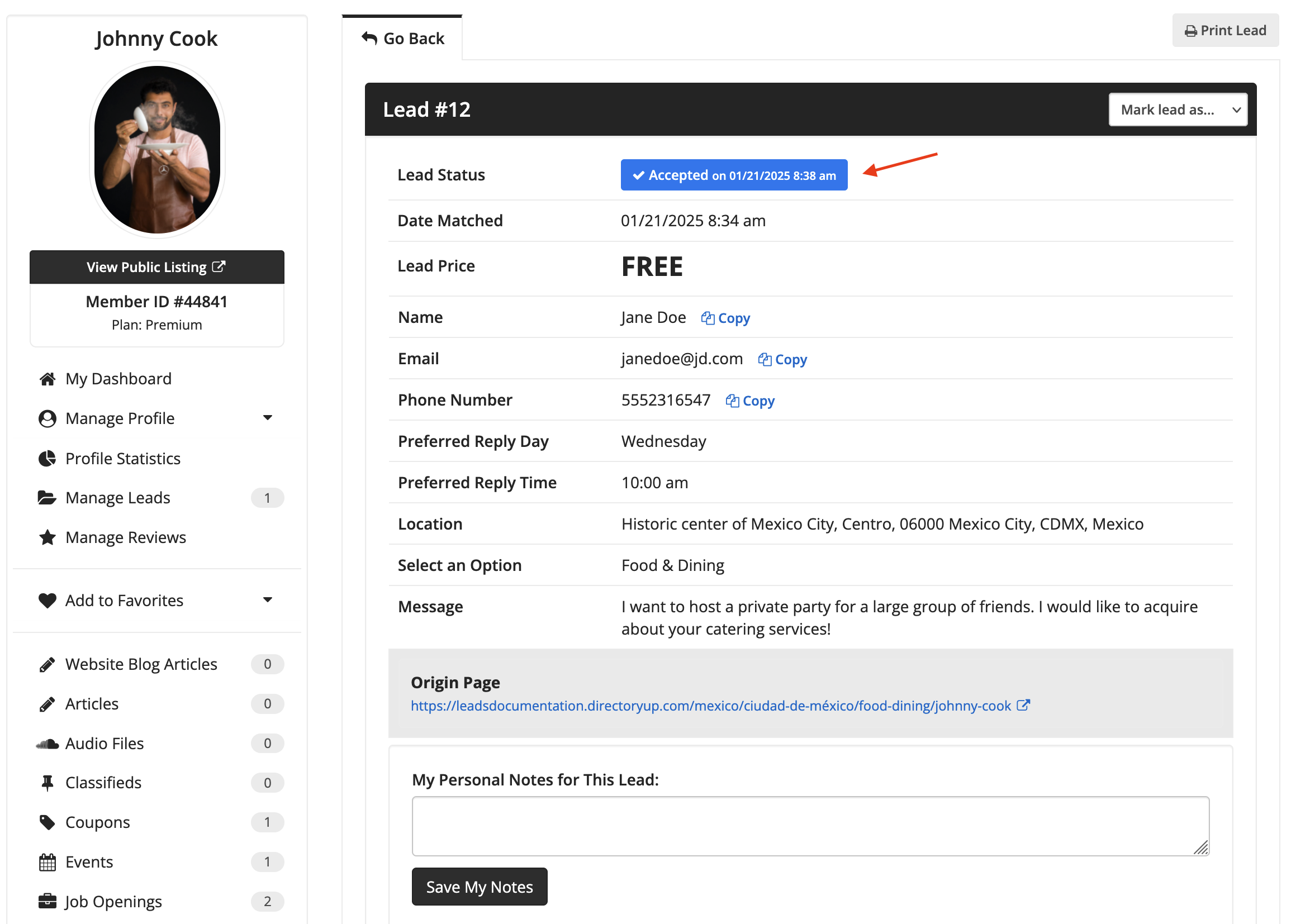Click inside the personal notes text area
The image size is (1310, 924).
tap(810, 826)
